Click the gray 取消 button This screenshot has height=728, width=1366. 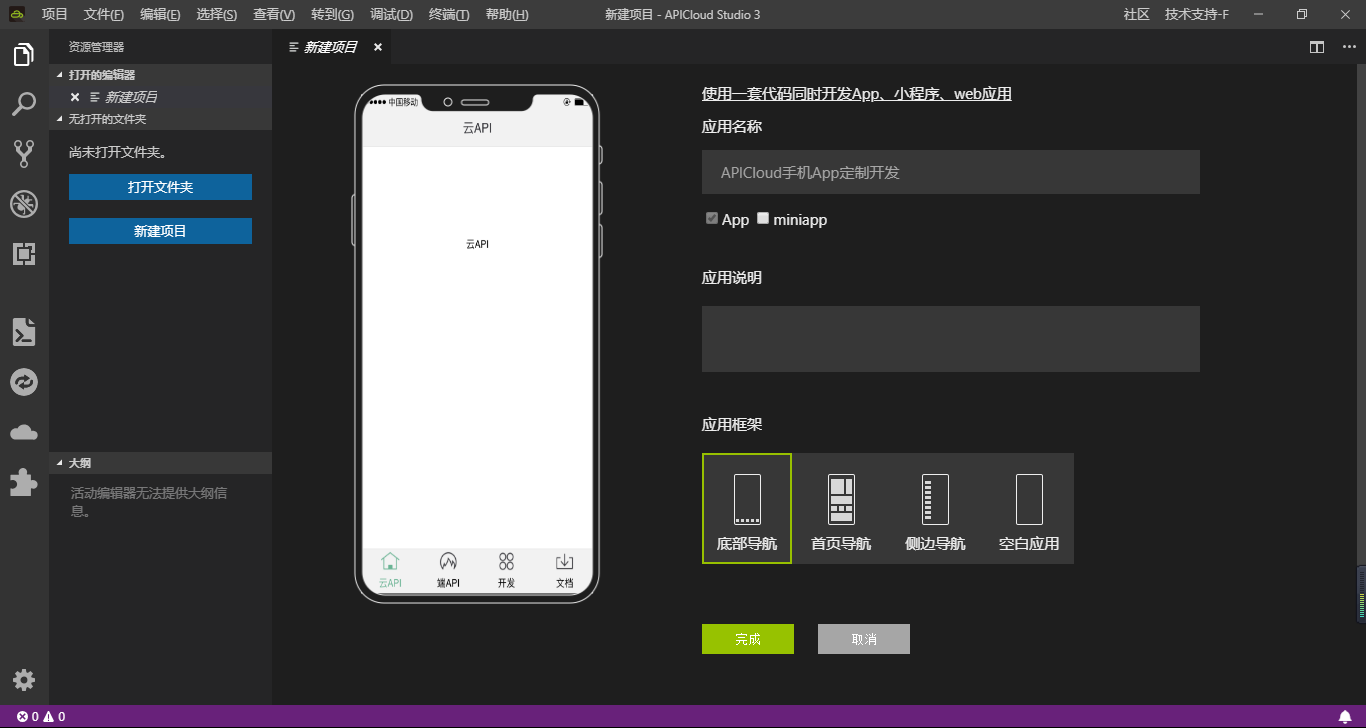click(864, 639)
